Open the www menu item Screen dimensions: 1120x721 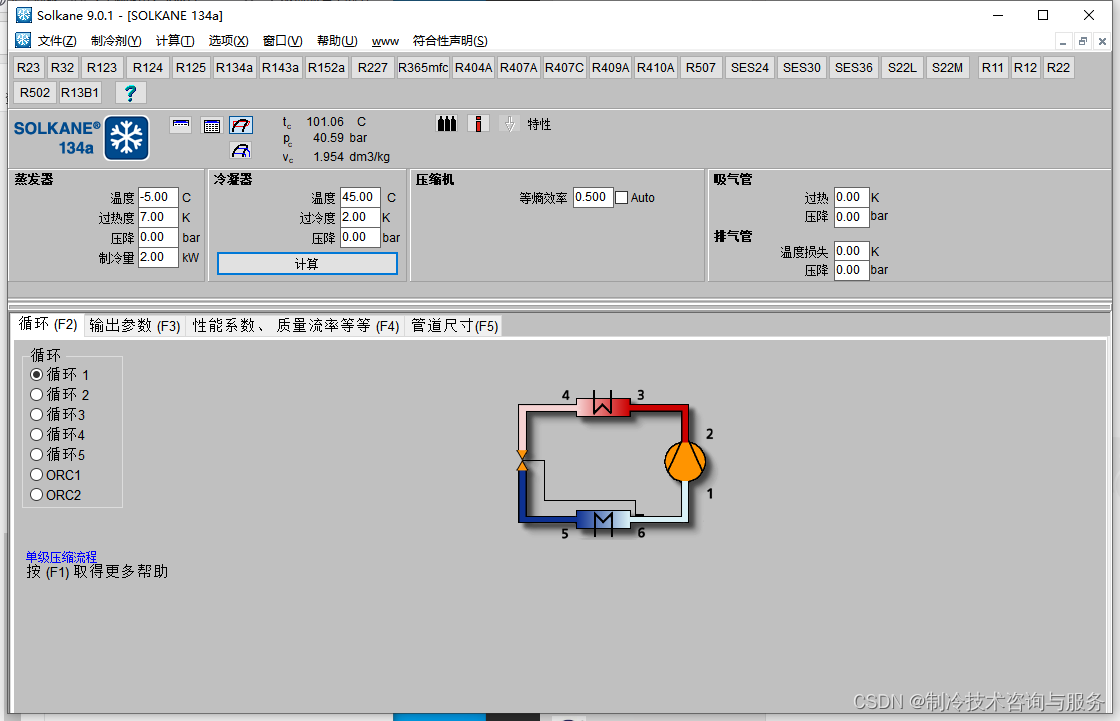pyautogui.click(x=385, y=41)
